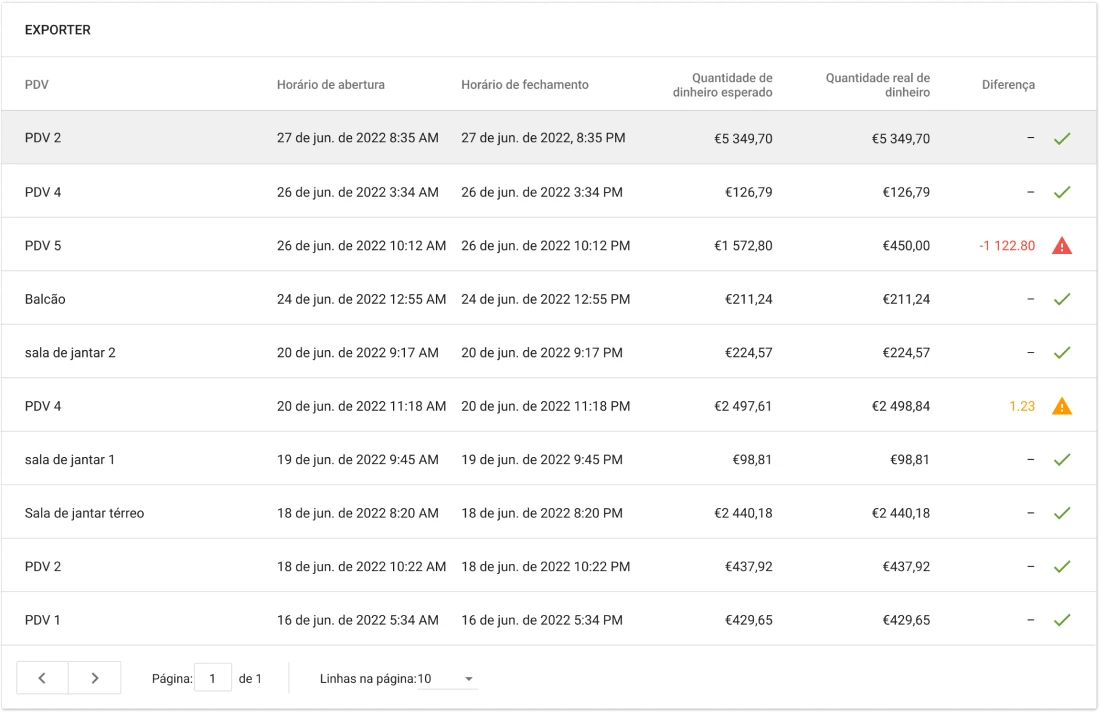Sort by Horário de abertura column header

(x=330, y=85)
